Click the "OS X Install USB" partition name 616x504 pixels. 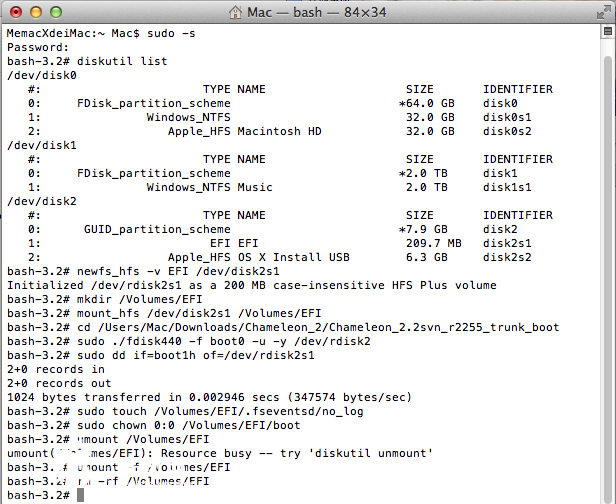[x=293, y=257]
